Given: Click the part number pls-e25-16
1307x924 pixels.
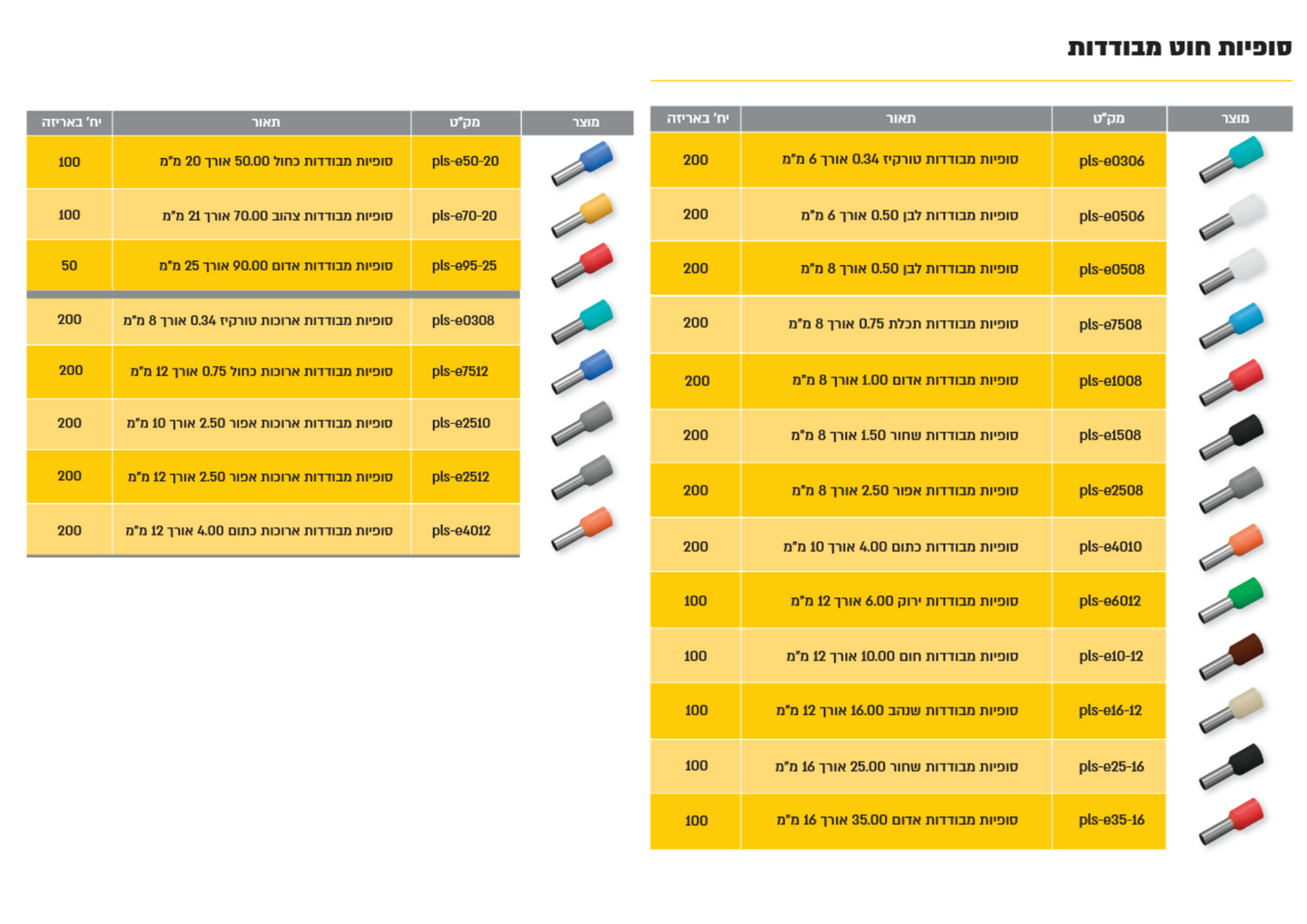Looking at the screenshot, I should 1111,767.
